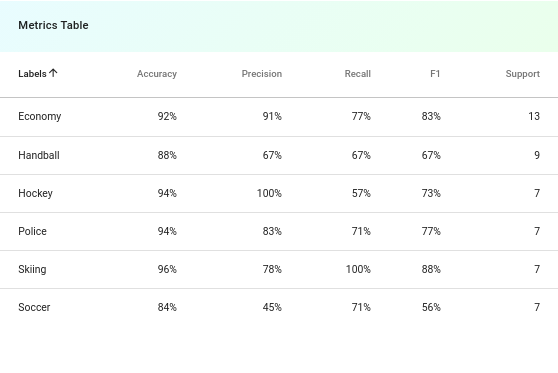Sort by the Accuracy column header
Screen dimensions: 558x373
click(157, 74)
